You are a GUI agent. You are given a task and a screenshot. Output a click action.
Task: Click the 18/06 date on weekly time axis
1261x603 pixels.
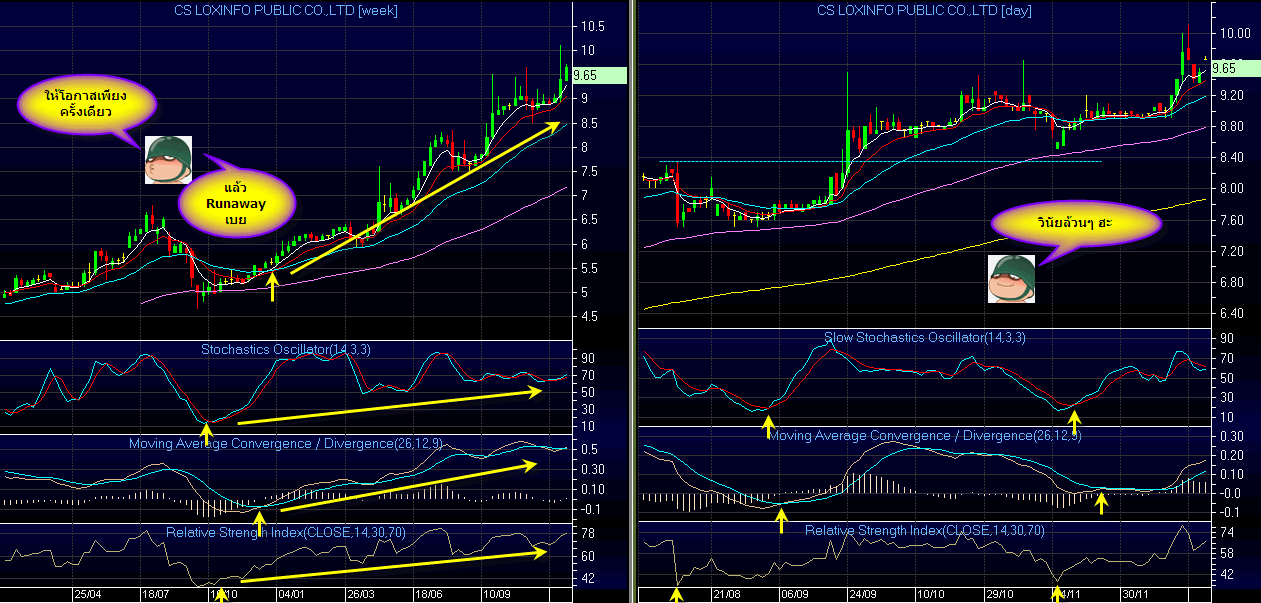tap(427, 593)
